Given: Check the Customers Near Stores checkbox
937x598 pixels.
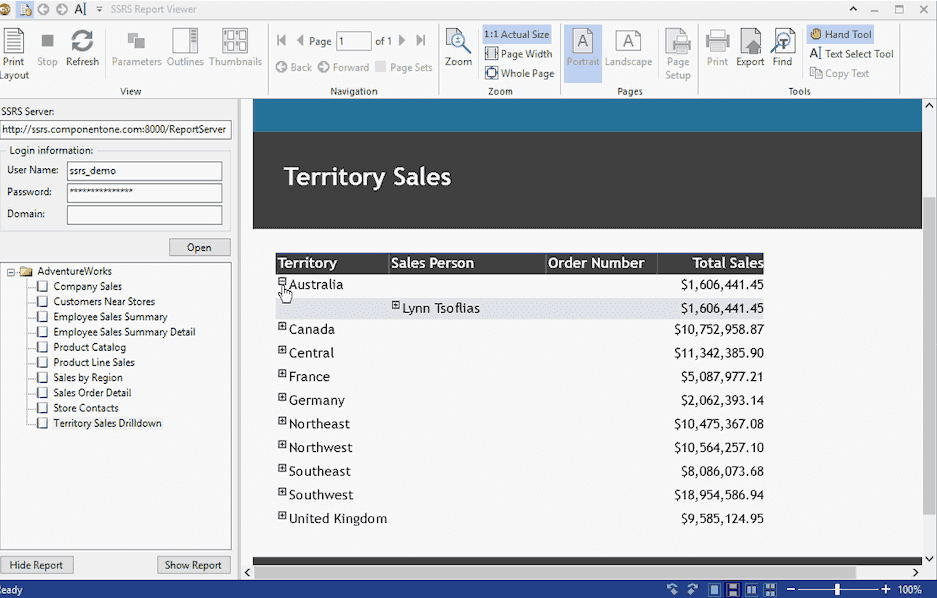Looking at the screenshot, I should (x=42, y=302).
